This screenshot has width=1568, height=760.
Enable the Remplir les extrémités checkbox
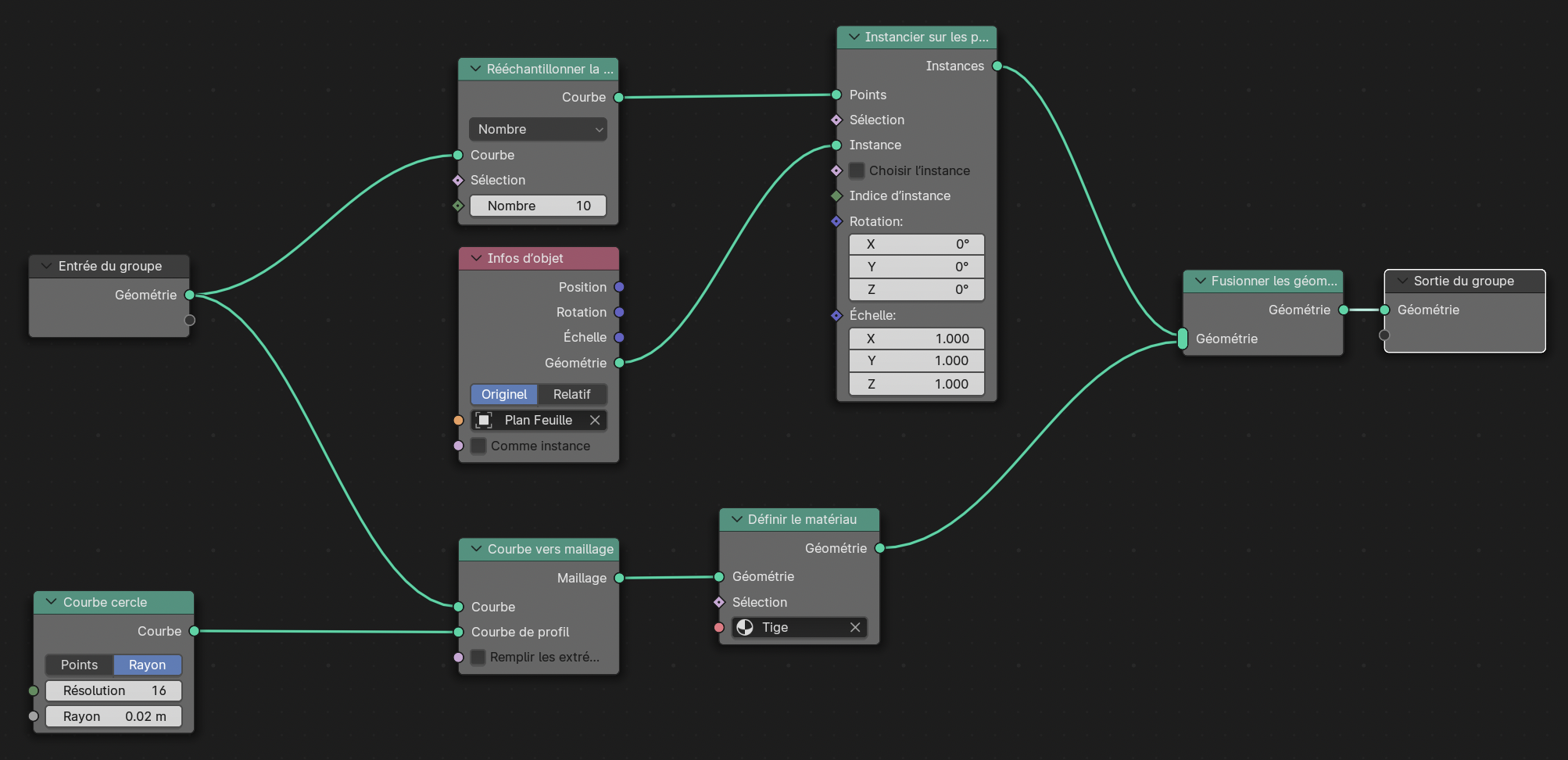[x=478, y=658]
